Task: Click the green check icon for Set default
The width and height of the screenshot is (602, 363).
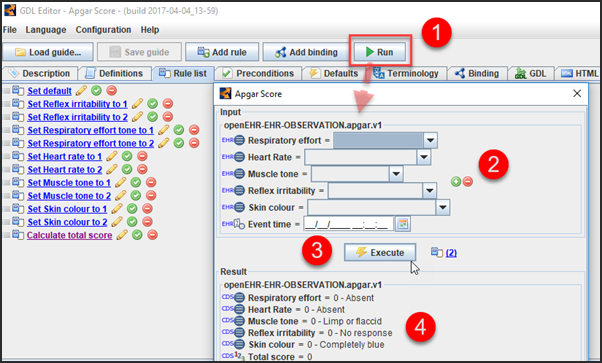Action: [97, 91]
